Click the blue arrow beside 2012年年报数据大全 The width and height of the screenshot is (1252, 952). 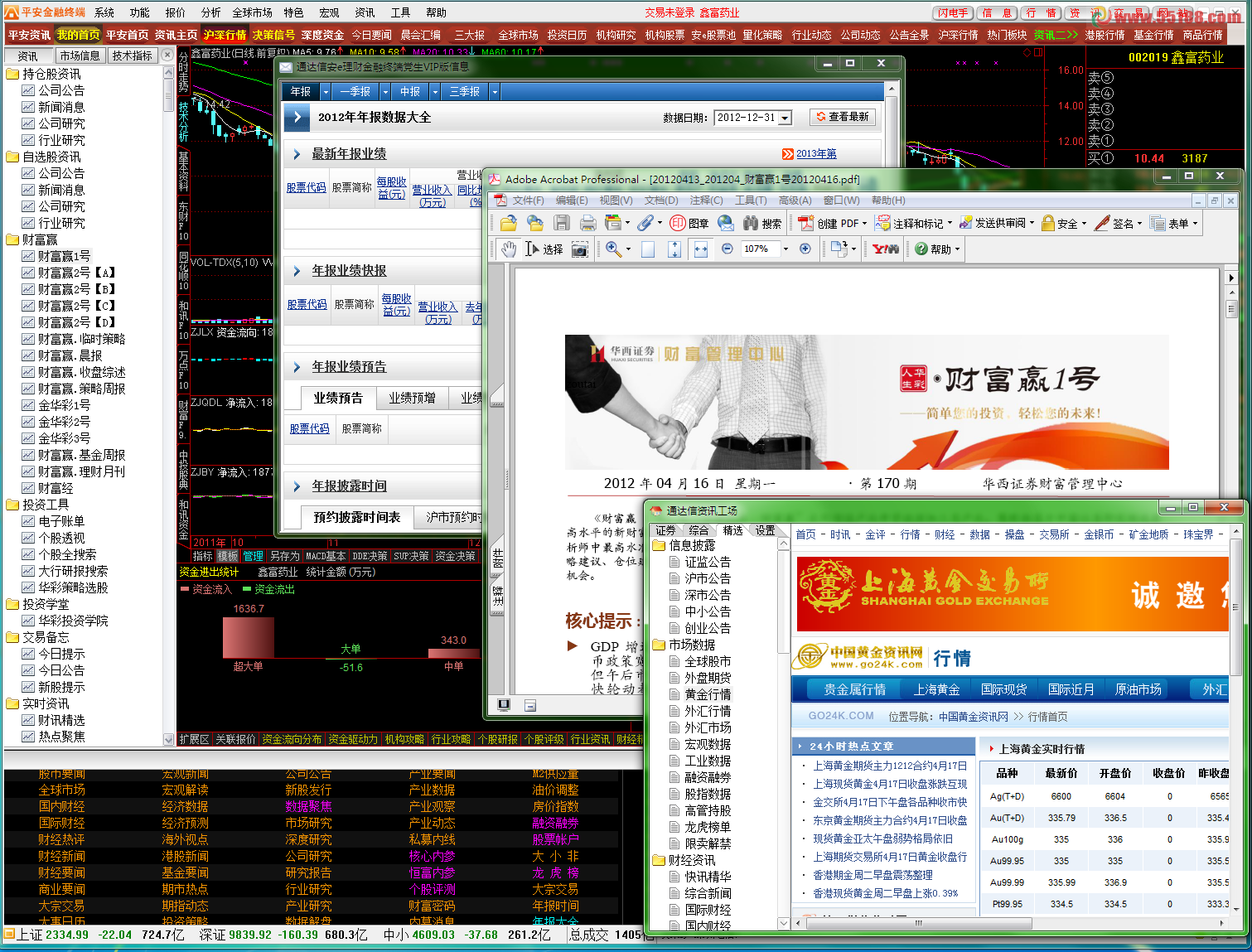(x=297, y=118)
